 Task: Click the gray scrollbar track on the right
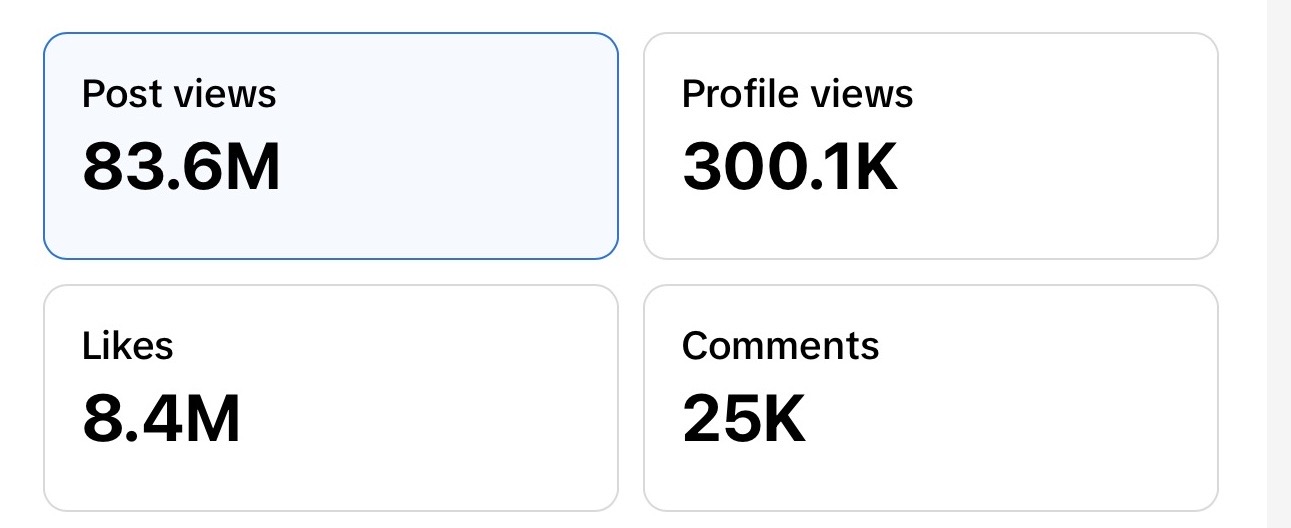coord(1279,264)
